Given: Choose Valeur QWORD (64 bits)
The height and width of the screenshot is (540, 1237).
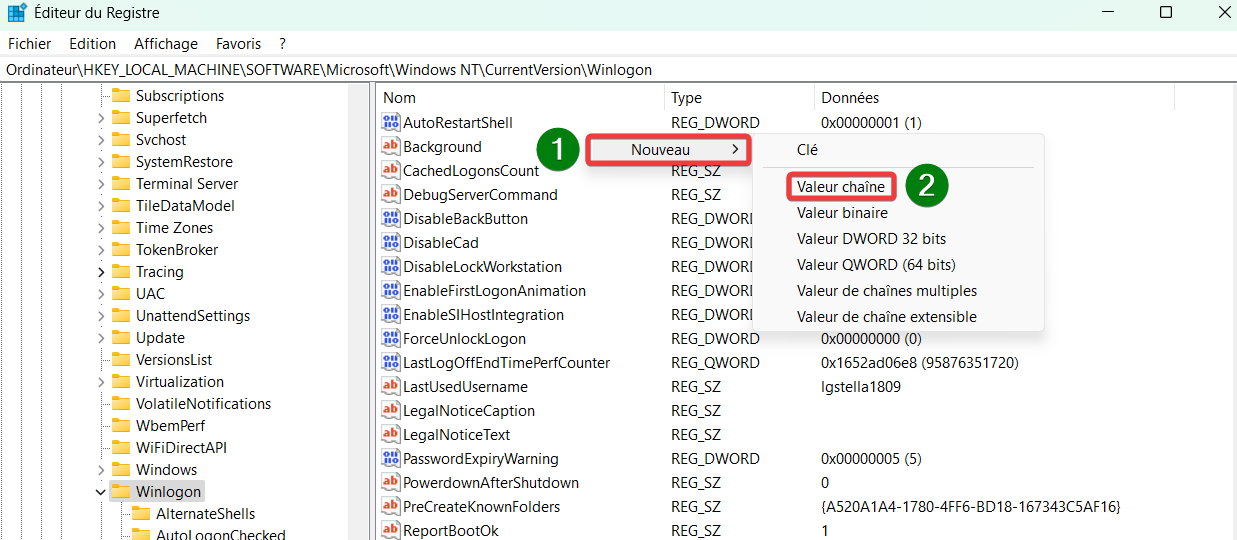Looking at the screenshot, I should (876, 265).
